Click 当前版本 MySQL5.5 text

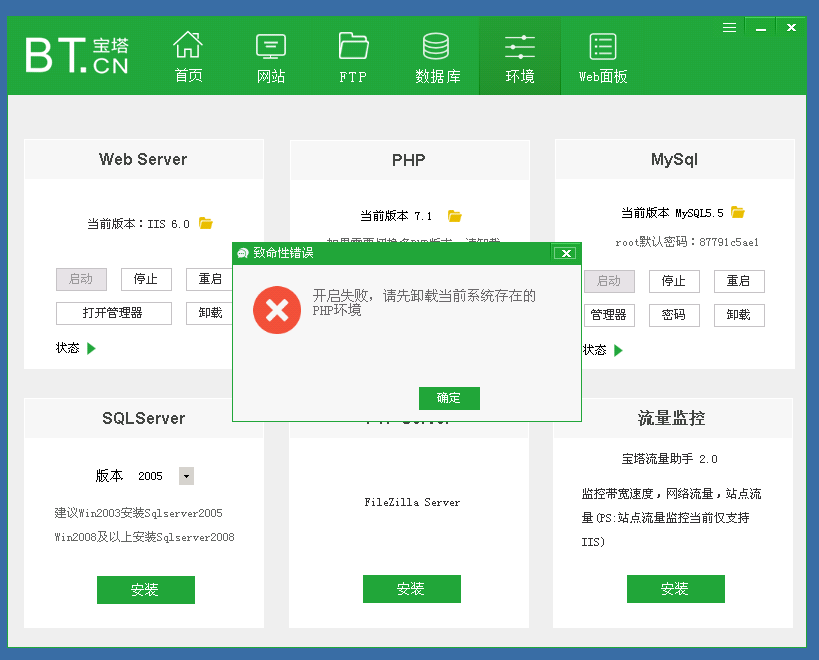[672, 213]
